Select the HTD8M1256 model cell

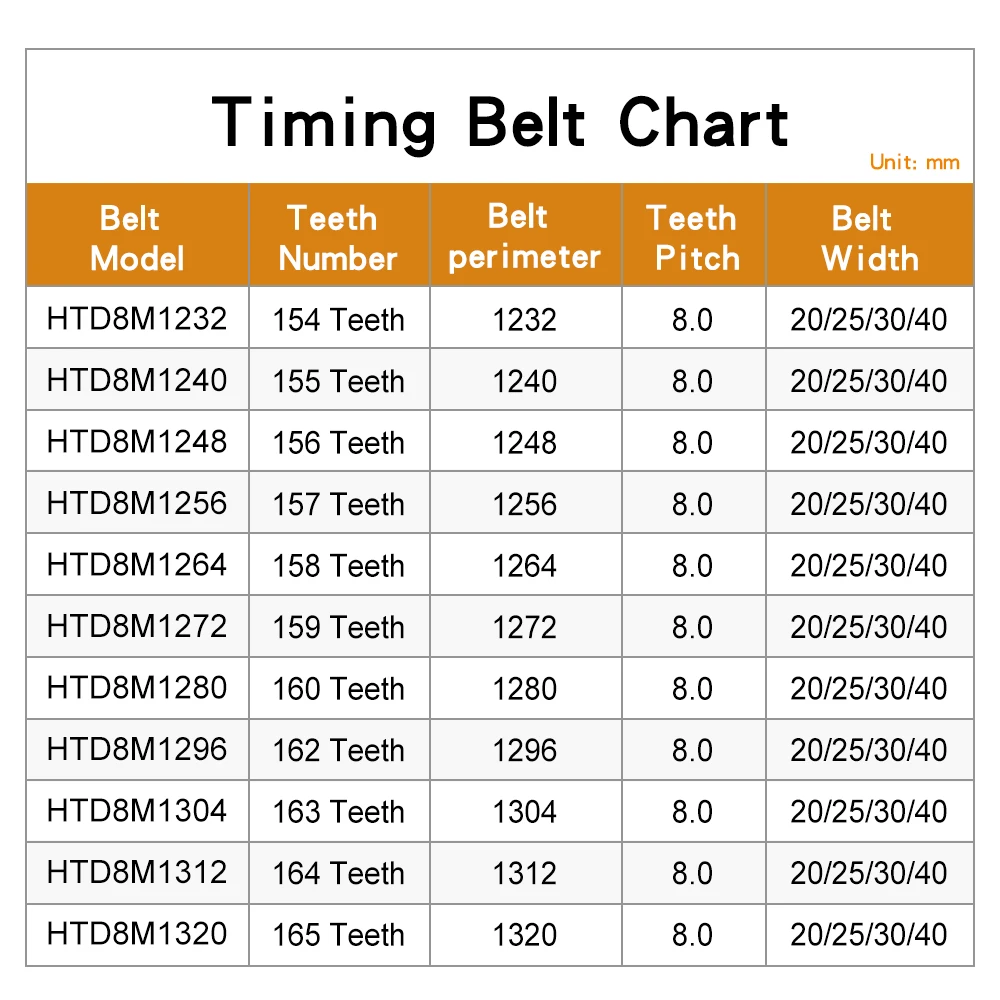137,503
